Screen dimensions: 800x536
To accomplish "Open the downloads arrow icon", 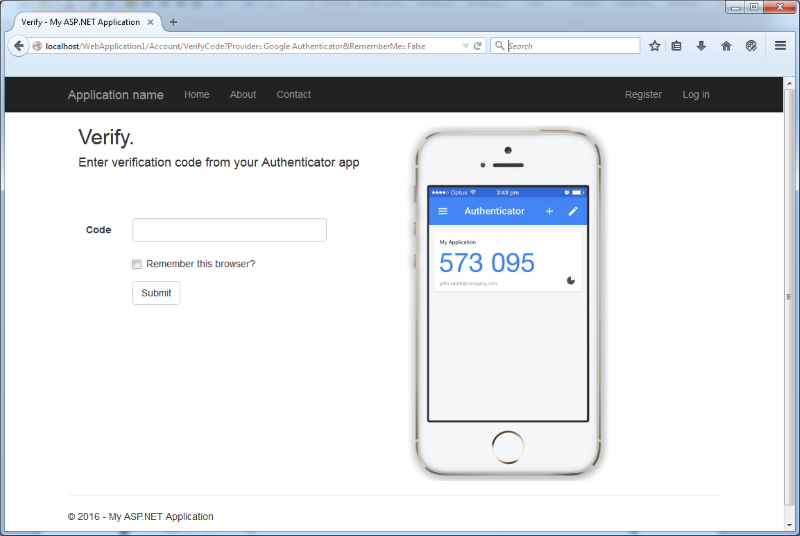I will [x=701, y=46].
